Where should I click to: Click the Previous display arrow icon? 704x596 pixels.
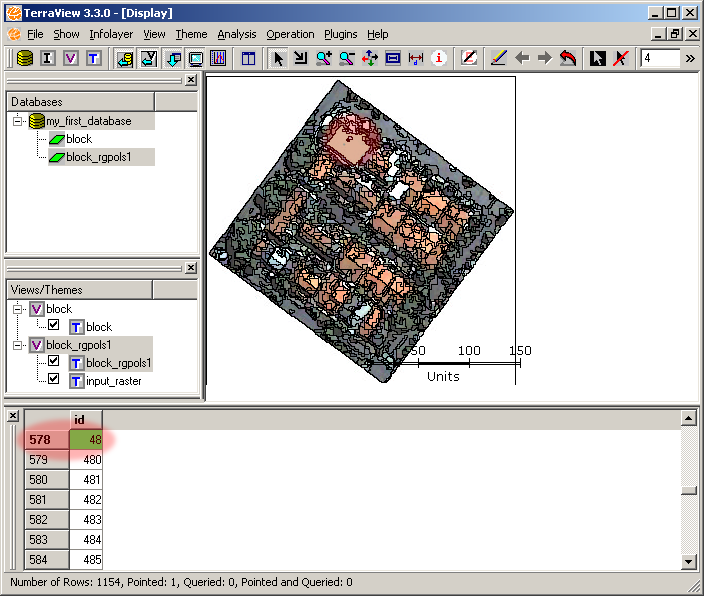tap(522, 58)
